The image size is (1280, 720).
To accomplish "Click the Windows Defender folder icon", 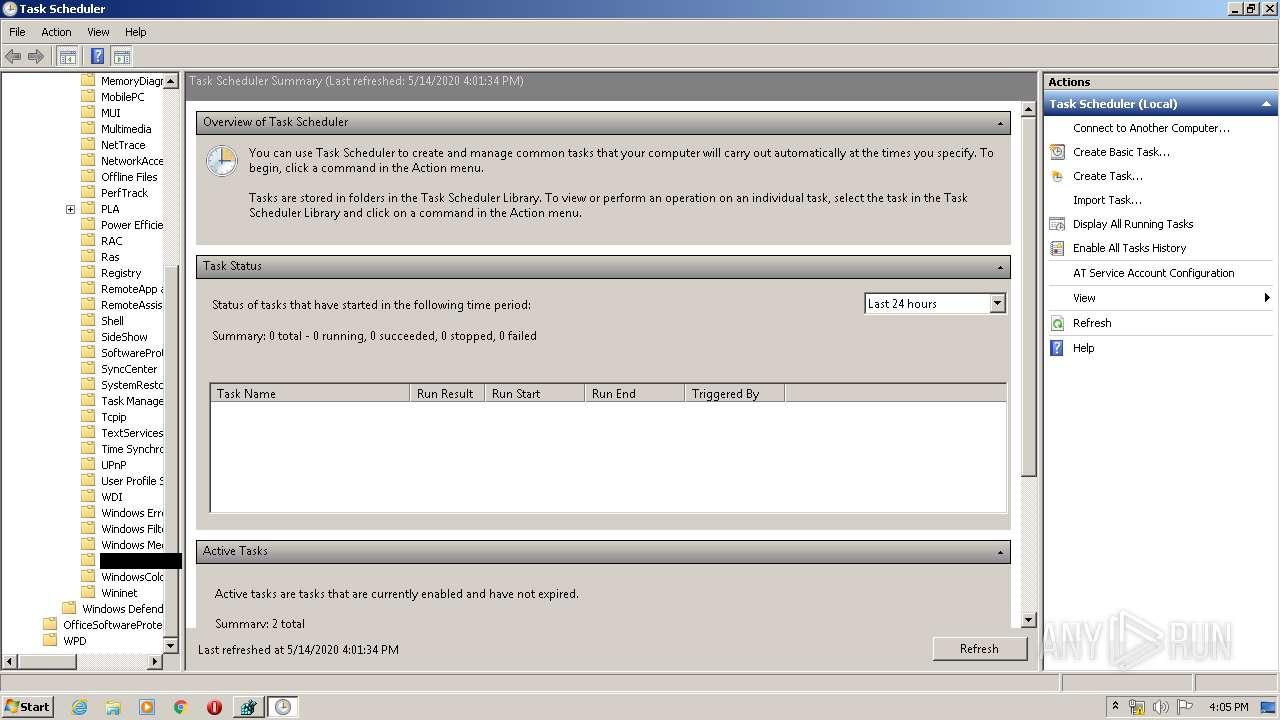I will (x=69, y=609).
